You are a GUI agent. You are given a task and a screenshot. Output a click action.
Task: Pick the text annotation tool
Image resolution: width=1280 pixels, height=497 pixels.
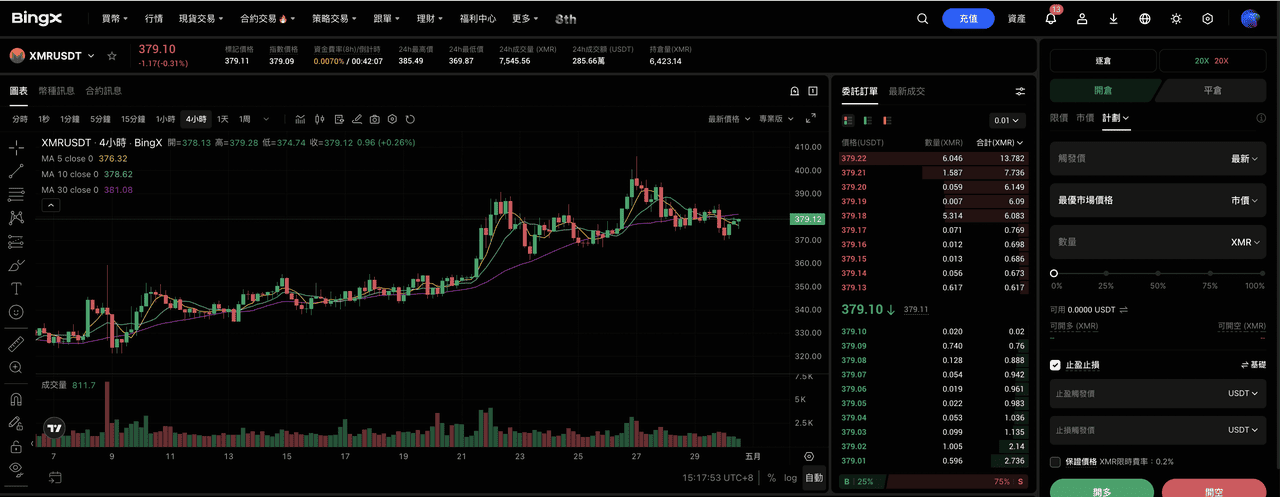16,288
